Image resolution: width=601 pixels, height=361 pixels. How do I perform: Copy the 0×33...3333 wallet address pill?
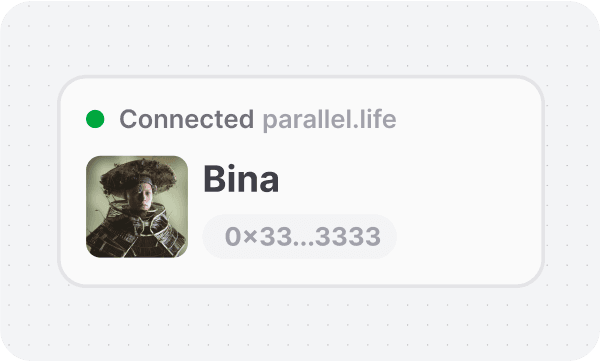[299, 236]
